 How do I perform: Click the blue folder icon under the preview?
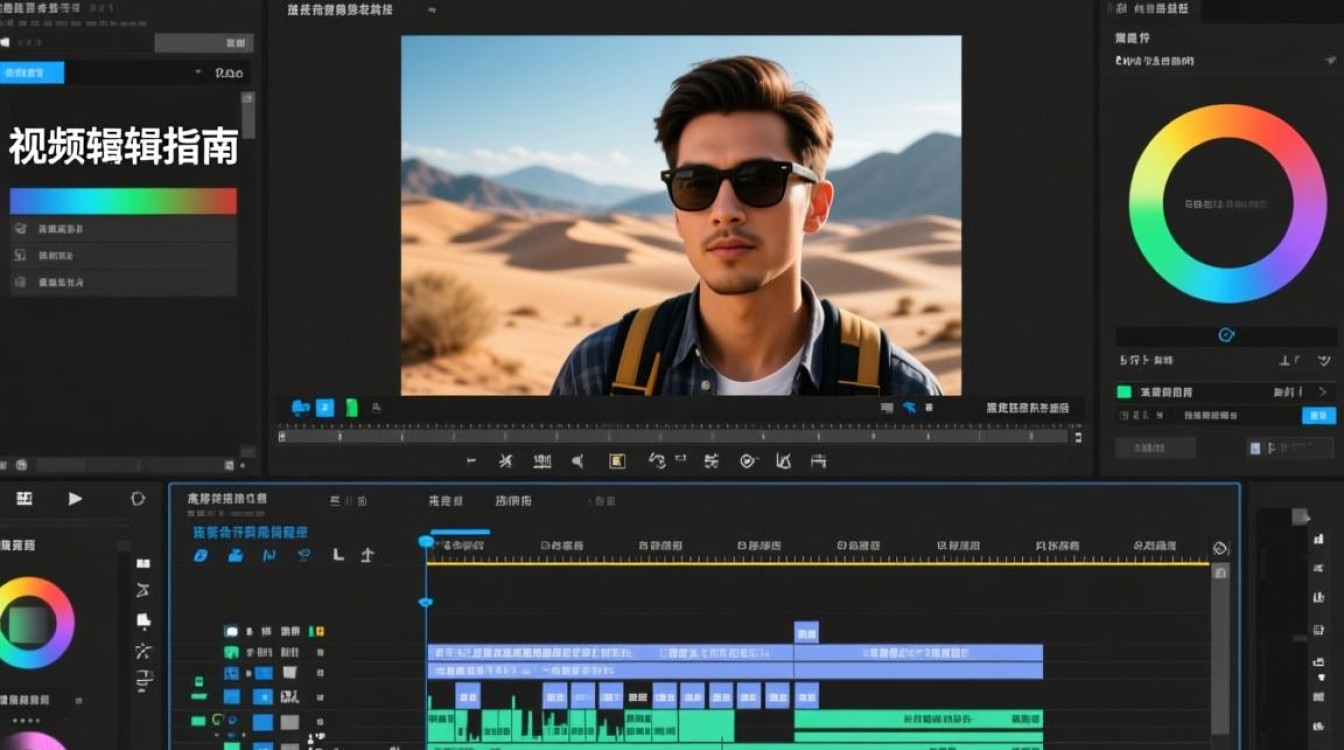tap(300, 407)
